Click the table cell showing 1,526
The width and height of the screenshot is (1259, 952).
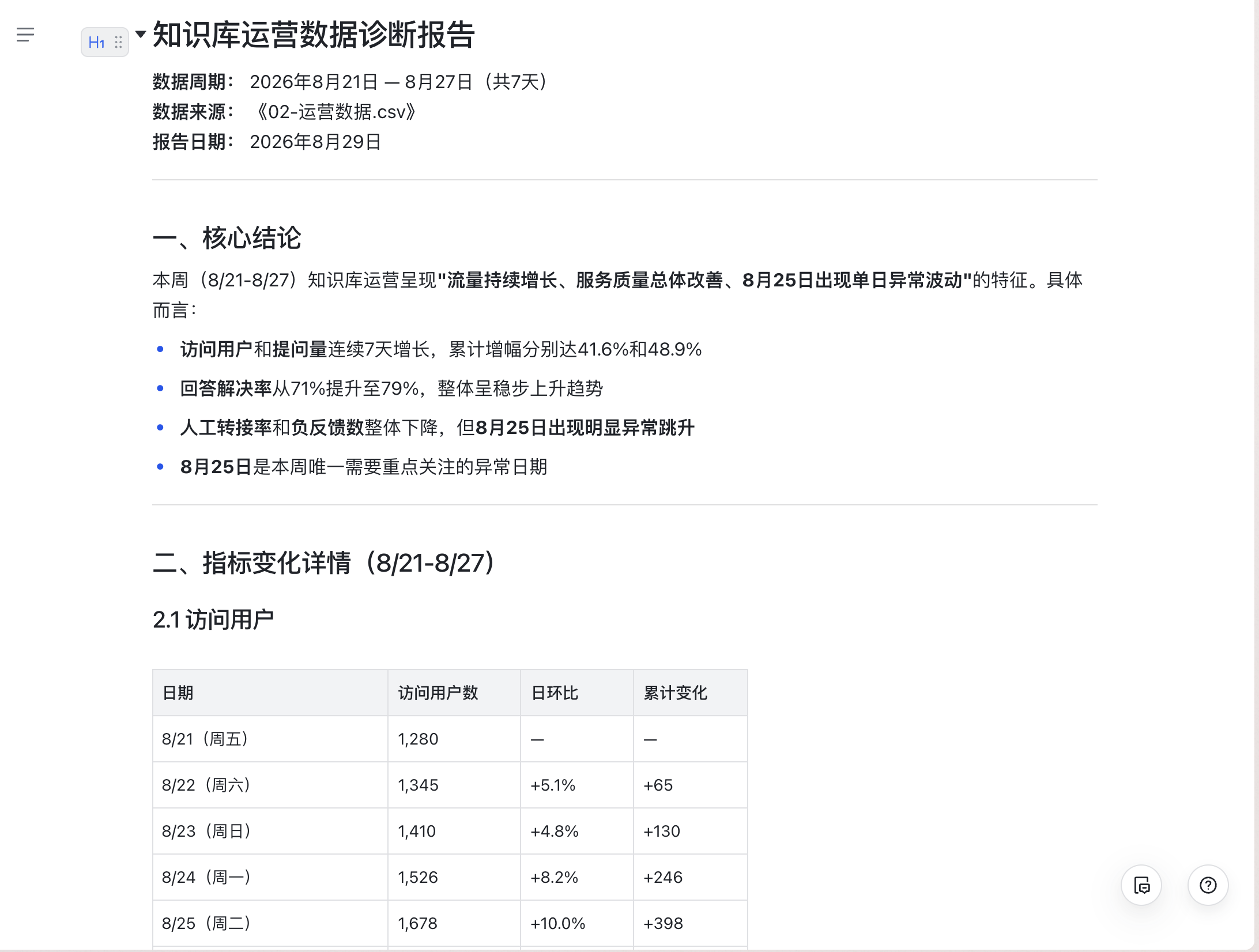[x=454, y=877]
